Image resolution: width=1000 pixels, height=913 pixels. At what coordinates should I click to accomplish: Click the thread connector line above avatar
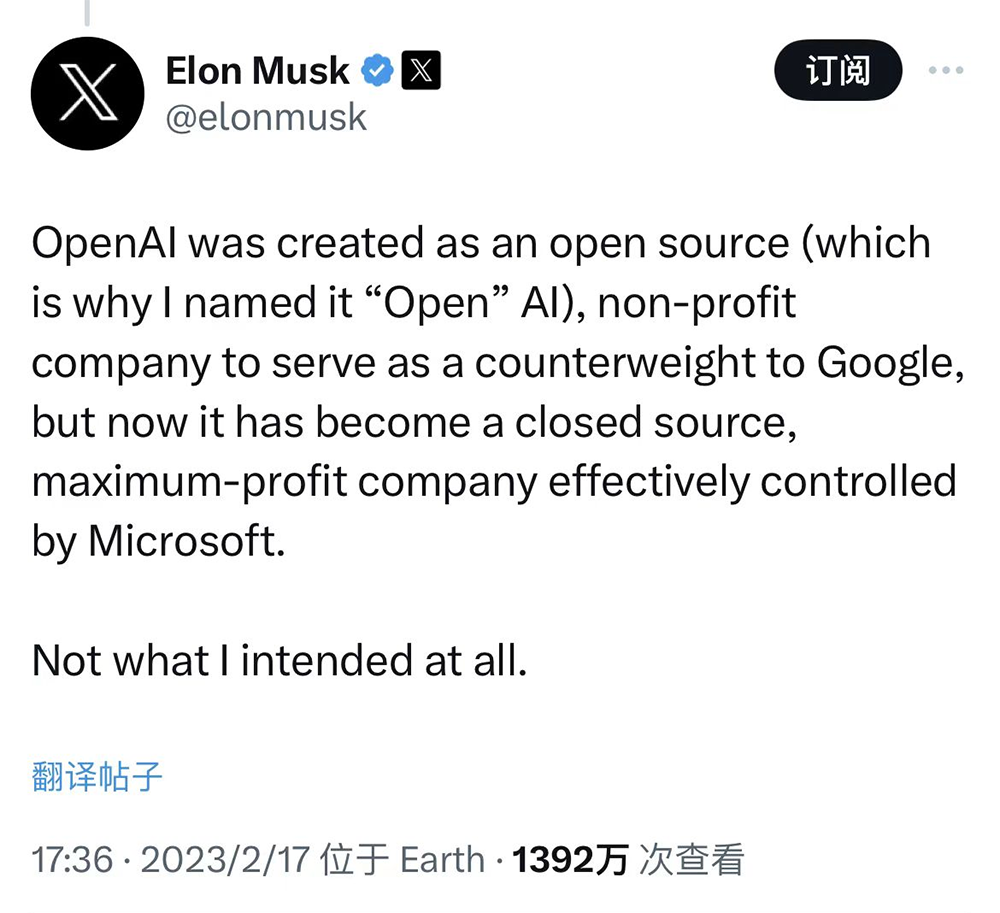87,13
